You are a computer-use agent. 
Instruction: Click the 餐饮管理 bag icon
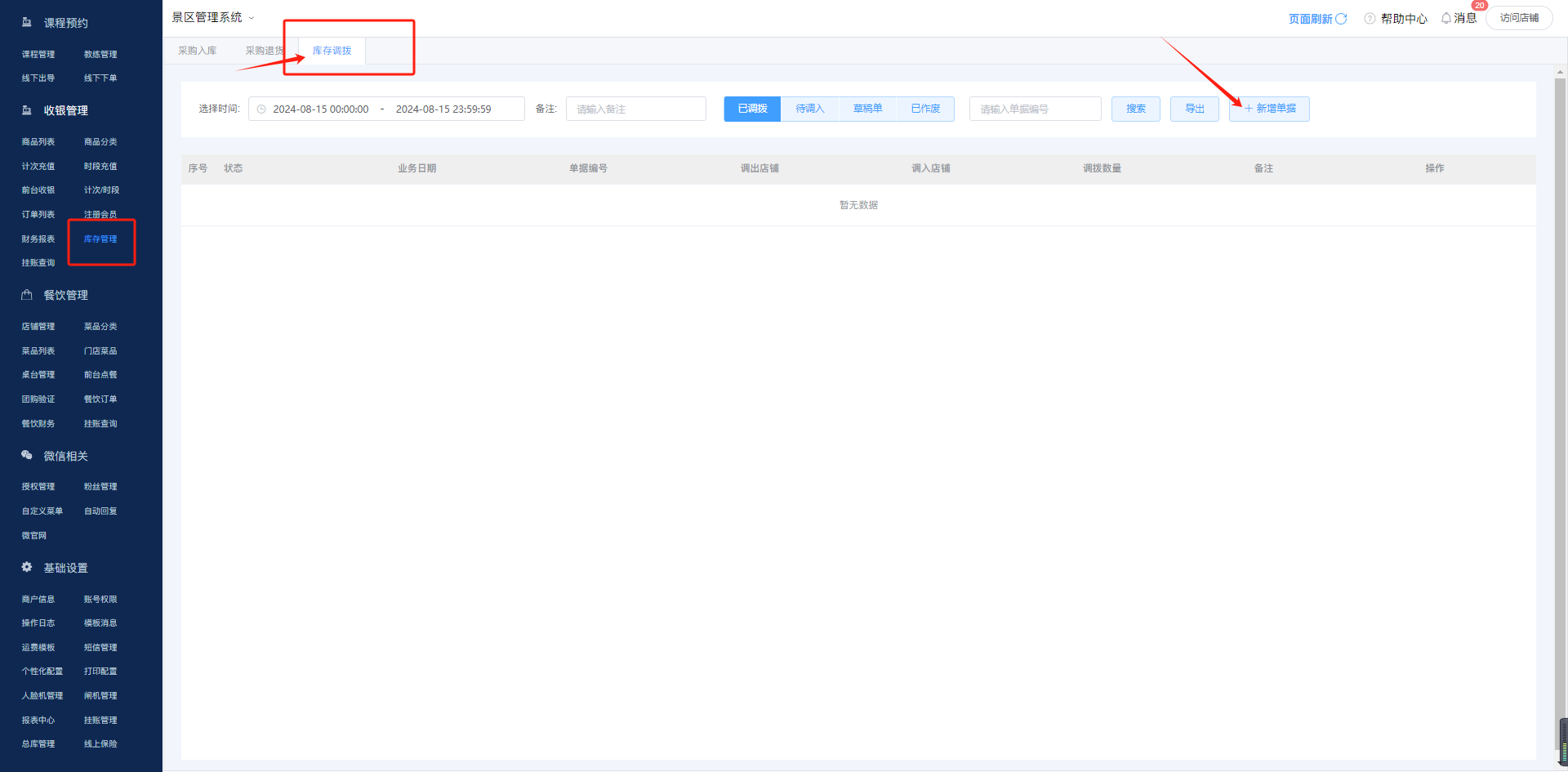pyautogui.click(x=27, y=295)
